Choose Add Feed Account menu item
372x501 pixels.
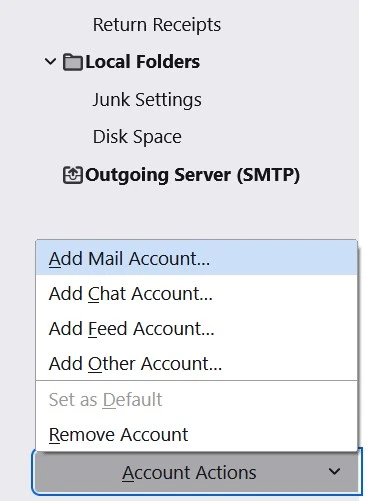196,329
